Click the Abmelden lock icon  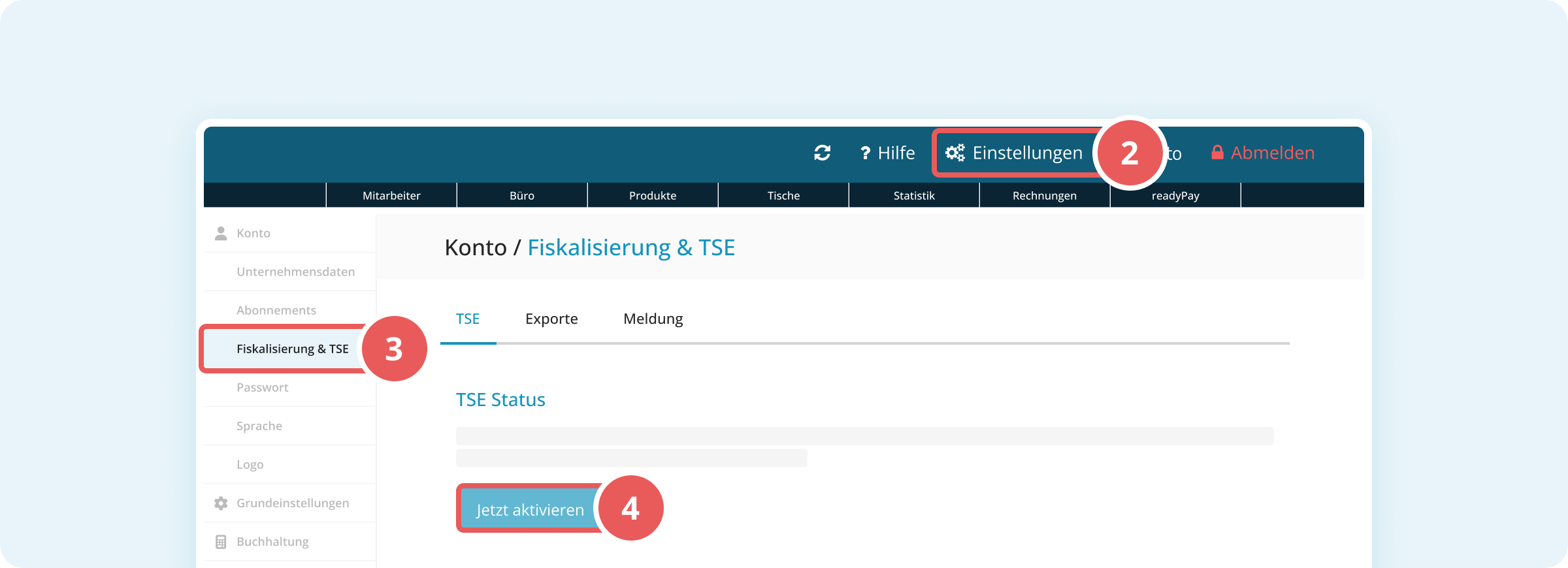click(1217, 152)
